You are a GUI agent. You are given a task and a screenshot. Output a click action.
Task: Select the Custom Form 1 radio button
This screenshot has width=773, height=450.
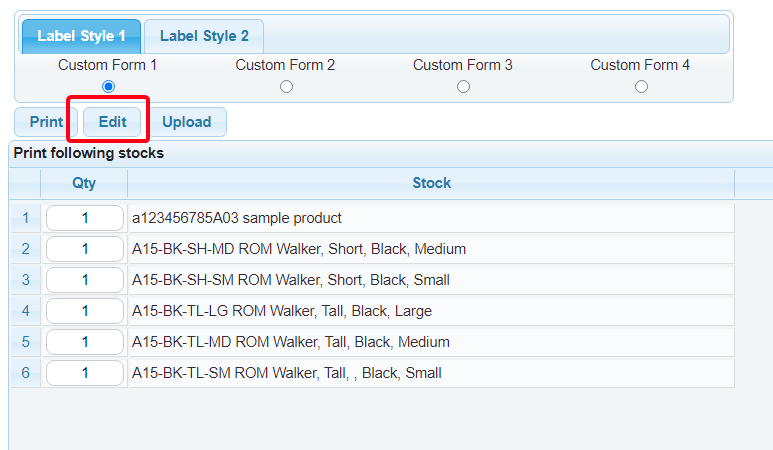[x=108, y=87]
